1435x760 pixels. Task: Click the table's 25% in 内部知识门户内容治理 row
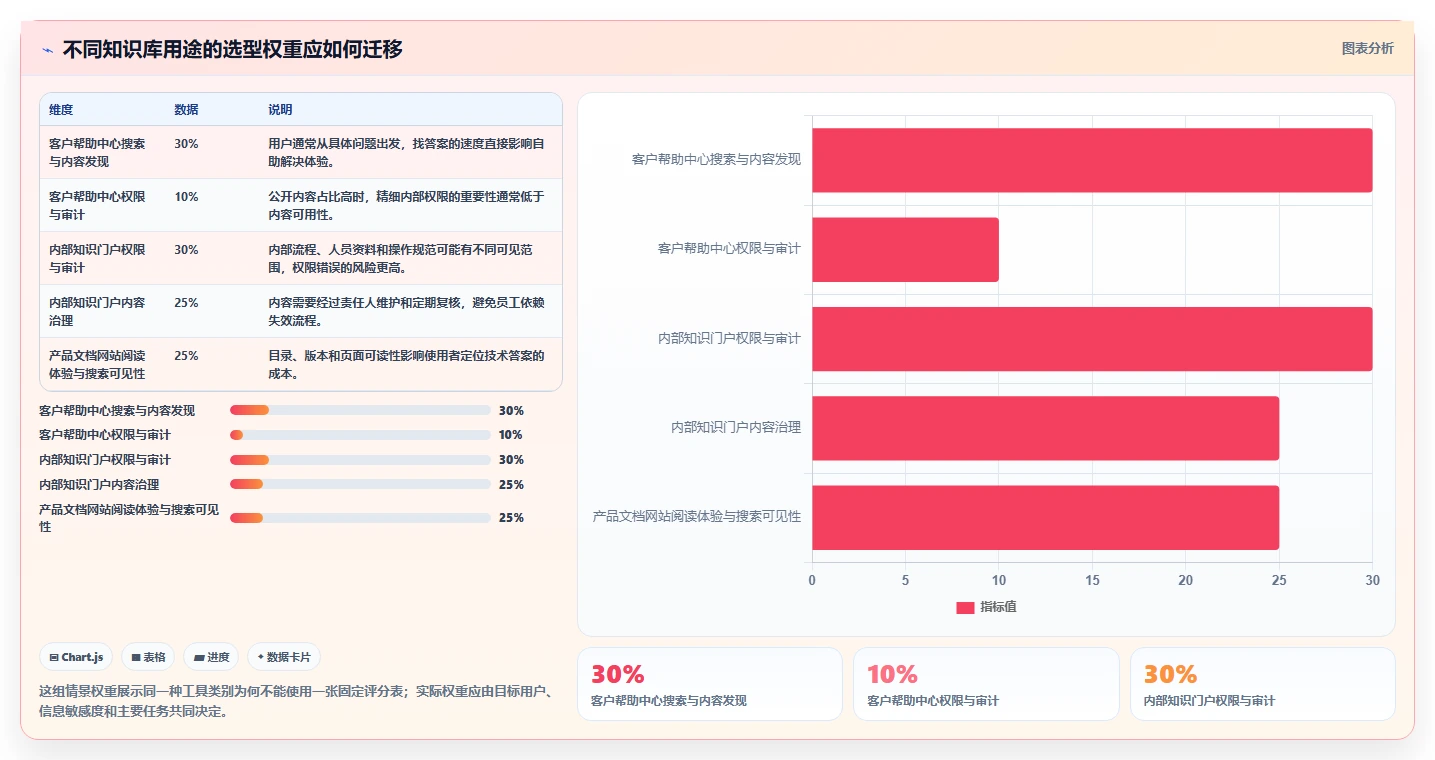pos(186,303)
